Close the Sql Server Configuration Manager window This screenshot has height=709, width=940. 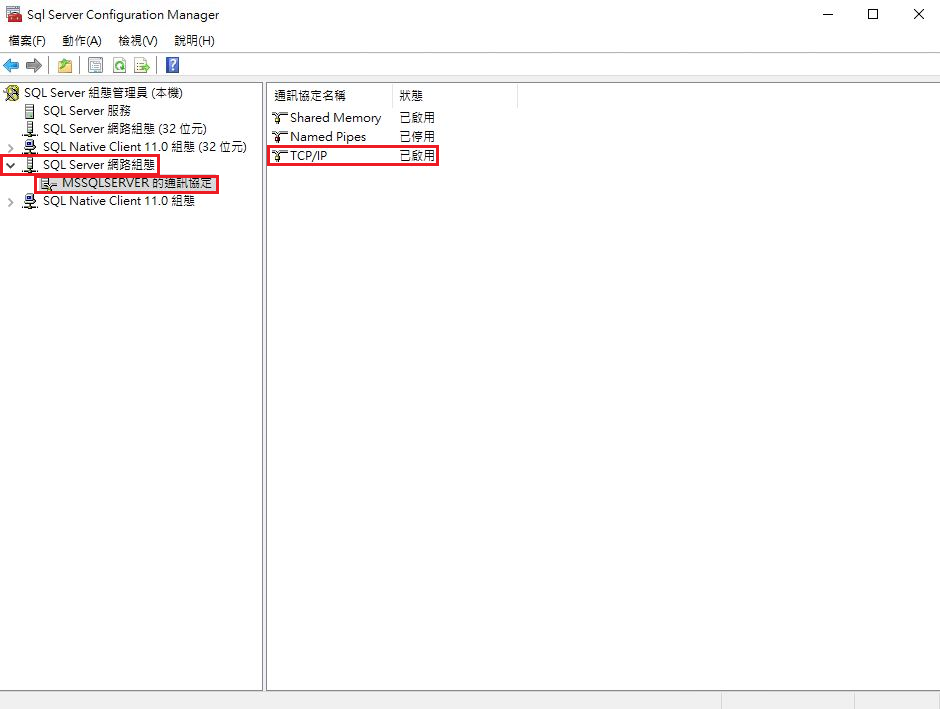(x=918, y=14)
